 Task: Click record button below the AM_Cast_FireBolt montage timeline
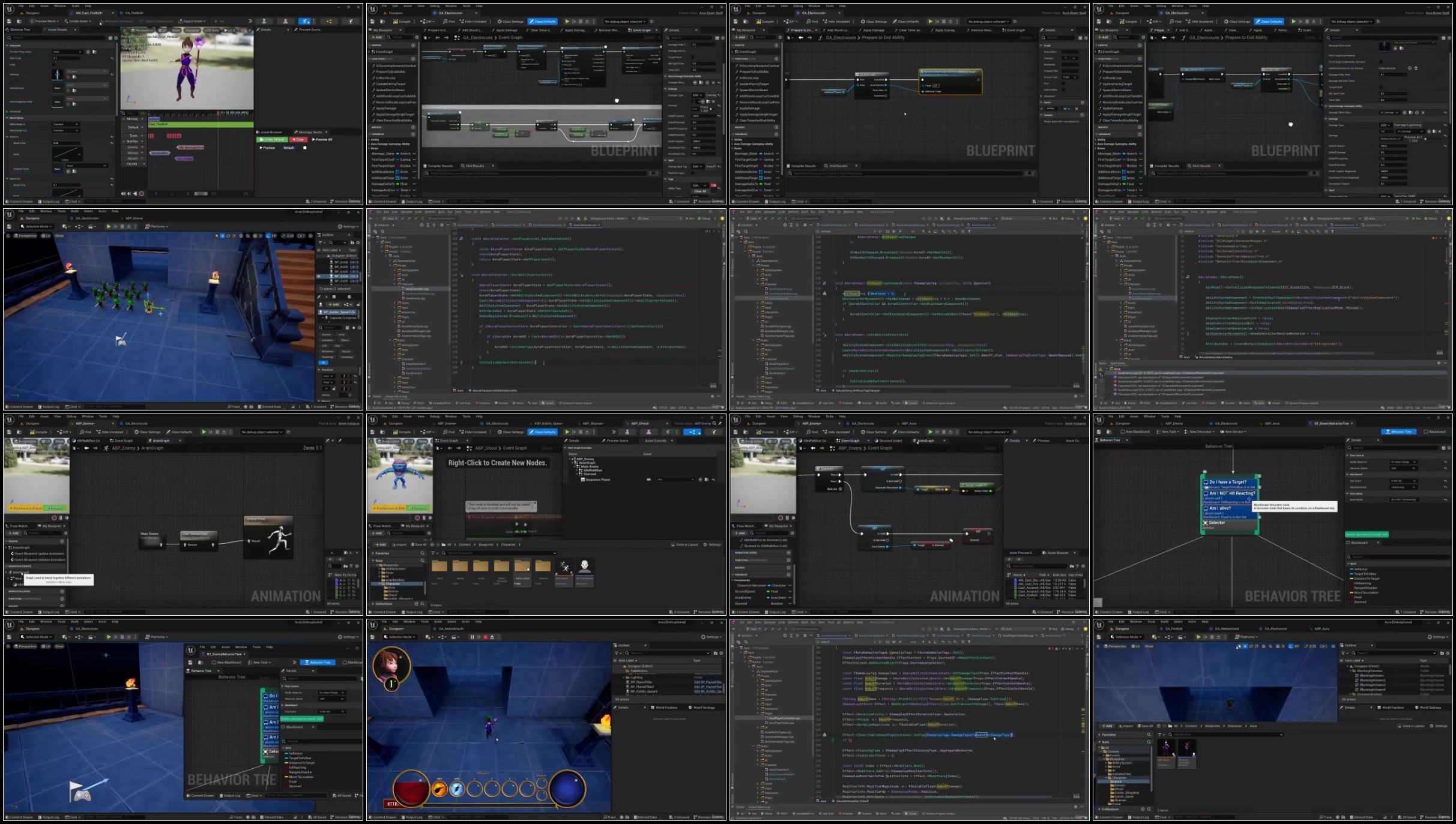click(142, 193)
